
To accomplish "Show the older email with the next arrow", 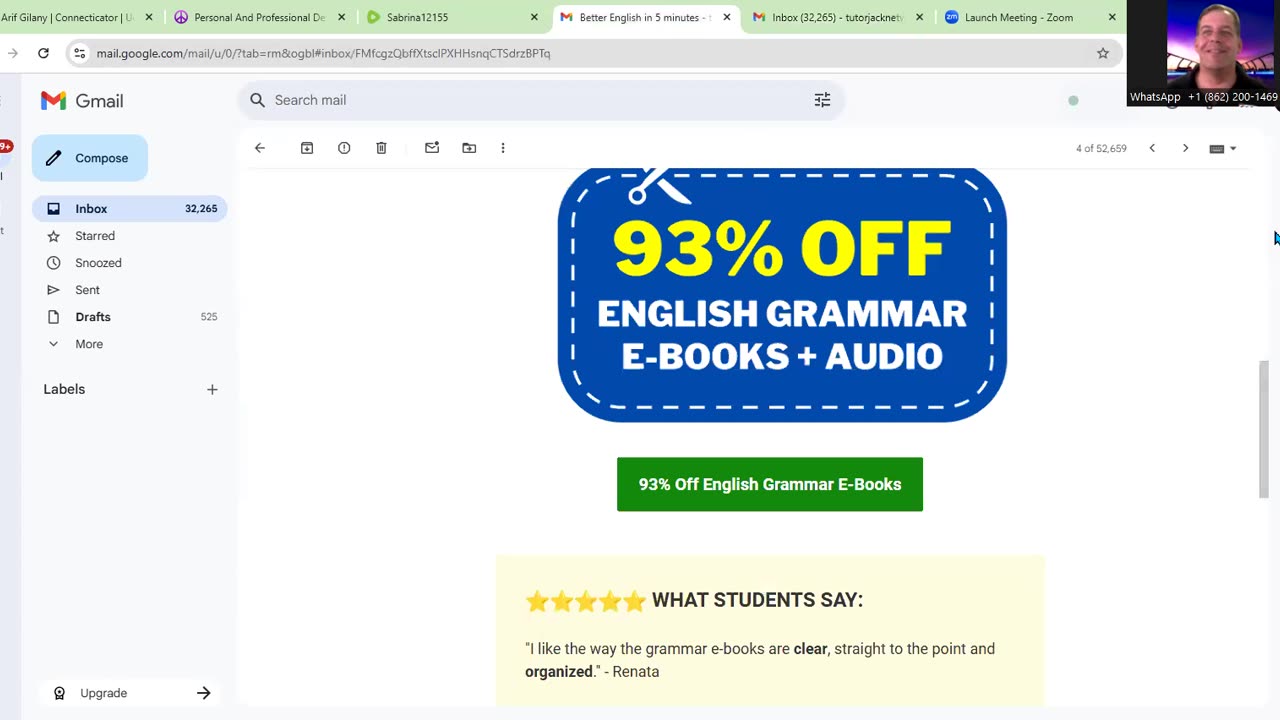I will pos(1185,148).
